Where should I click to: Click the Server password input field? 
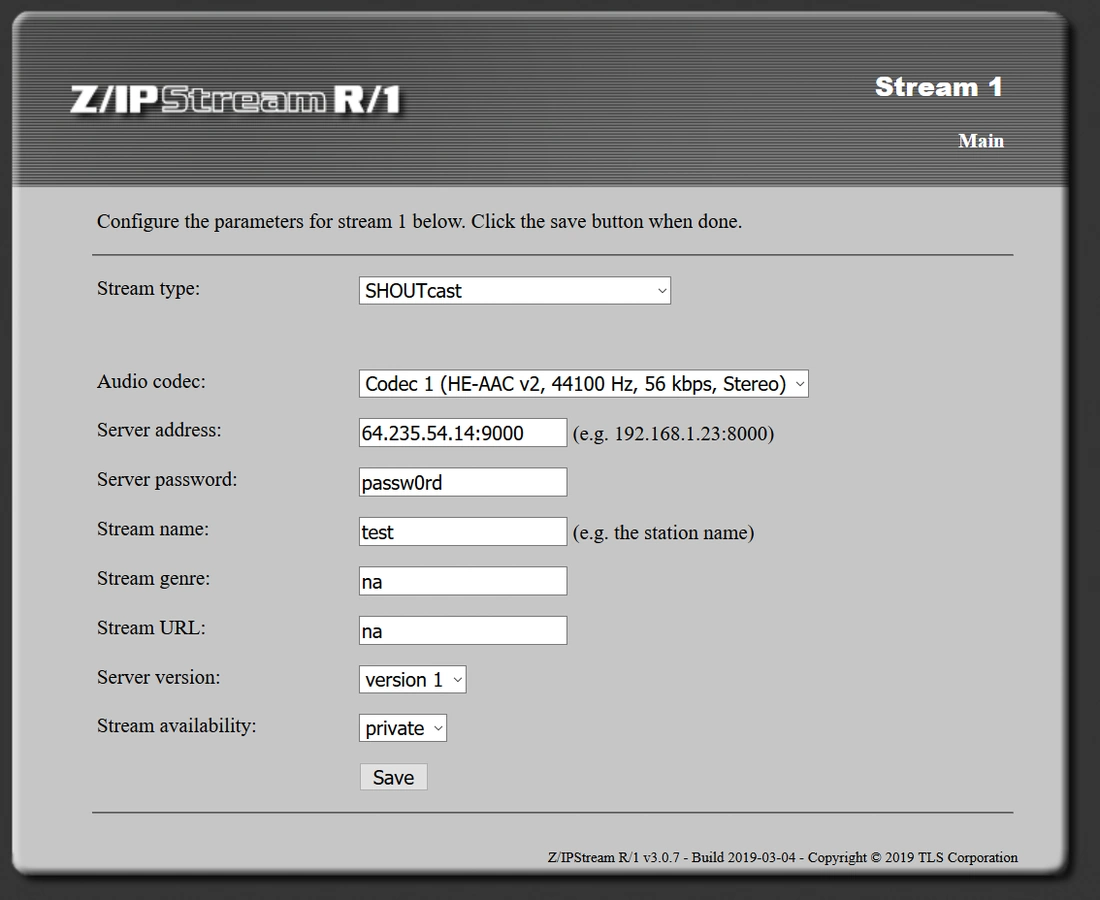pyautogui.click(x=462, y=482)
